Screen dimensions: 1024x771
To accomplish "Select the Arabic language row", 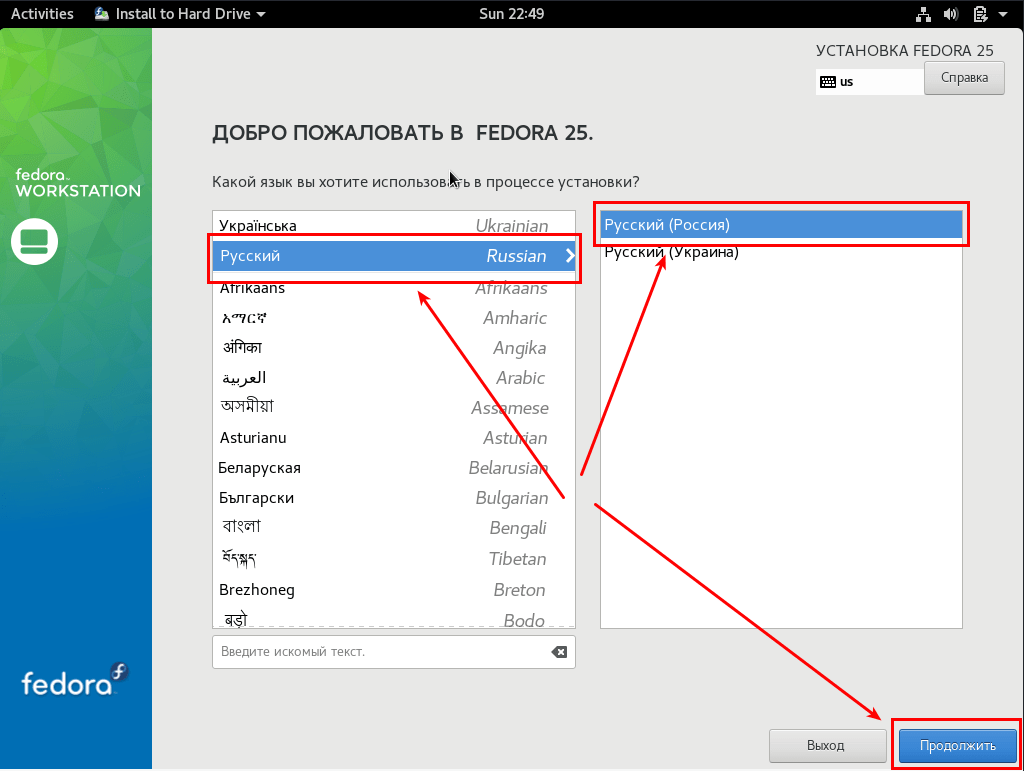I will click(394, 378).
